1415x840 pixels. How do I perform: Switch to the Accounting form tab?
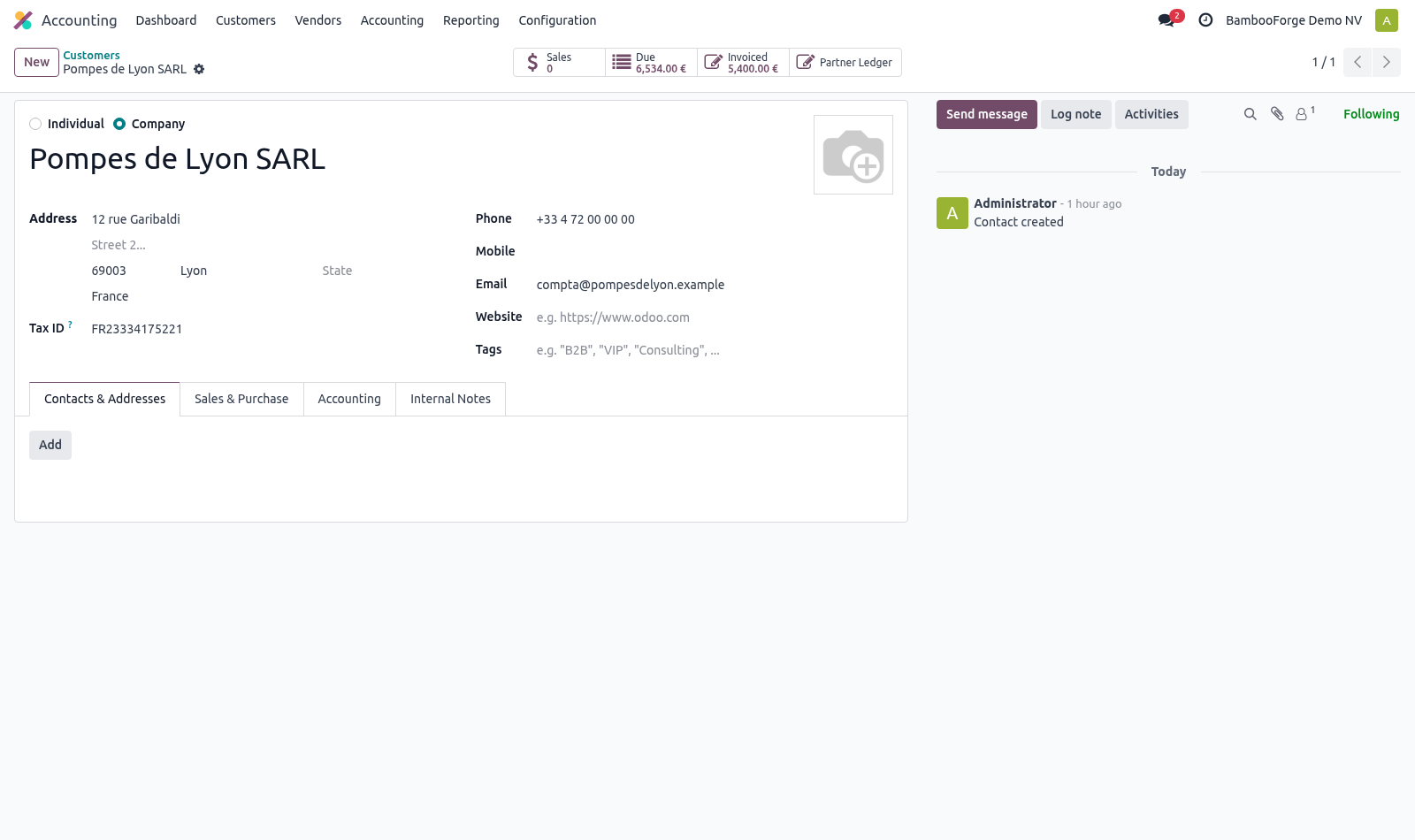(349, 399)
